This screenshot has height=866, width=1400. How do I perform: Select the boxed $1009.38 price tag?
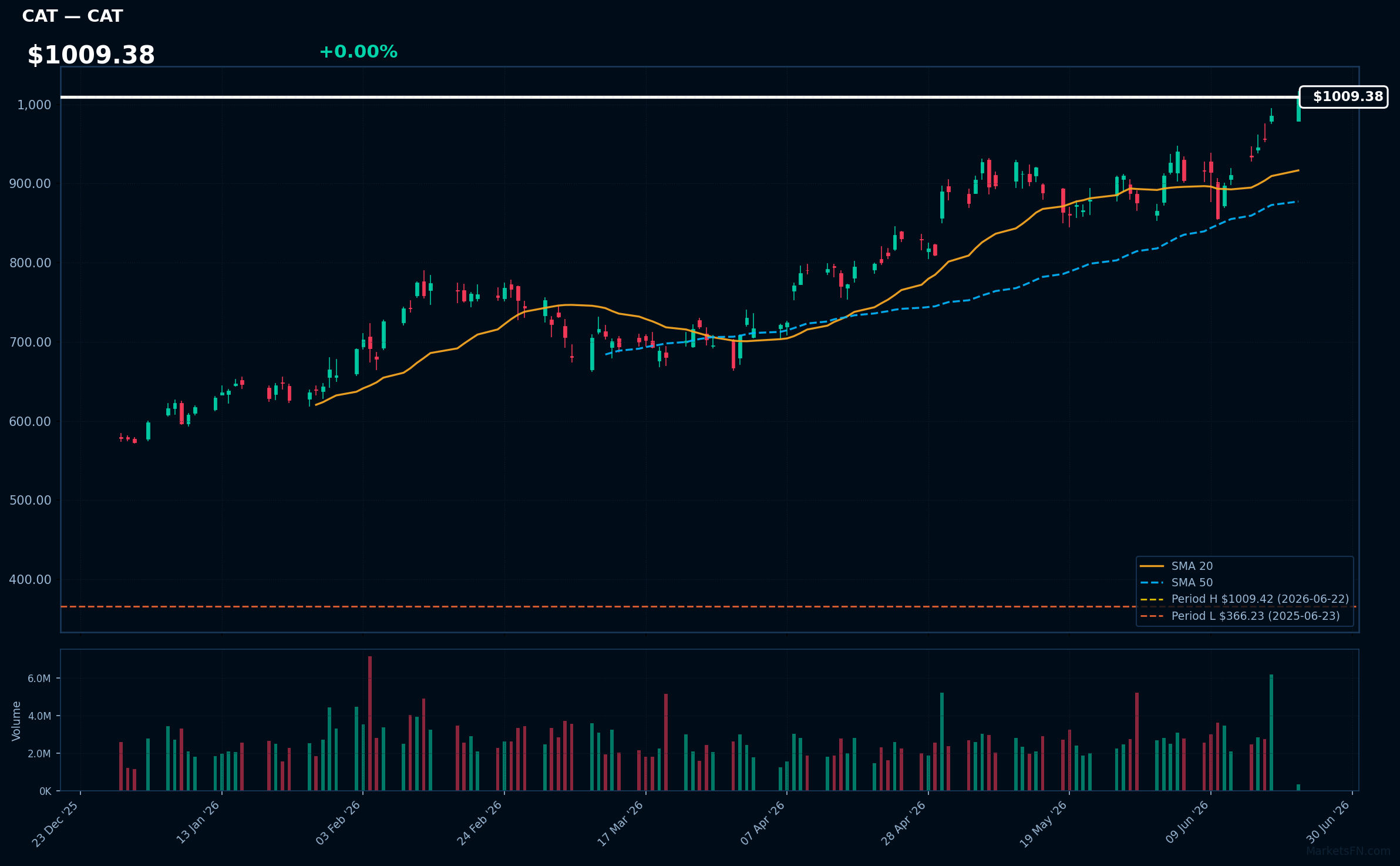(x=1344, y=97)
